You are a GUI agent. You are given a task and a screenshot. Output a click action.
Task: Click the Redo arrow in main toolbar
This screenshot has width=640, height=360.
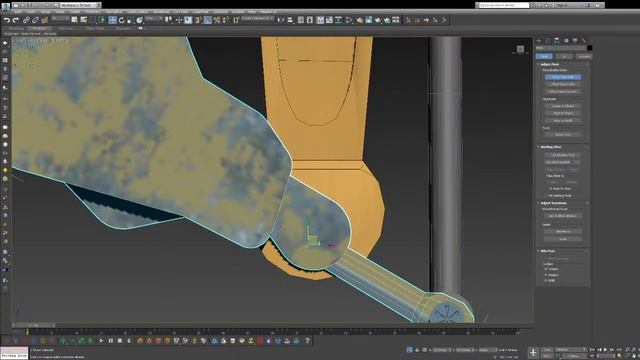click(16, 20)
